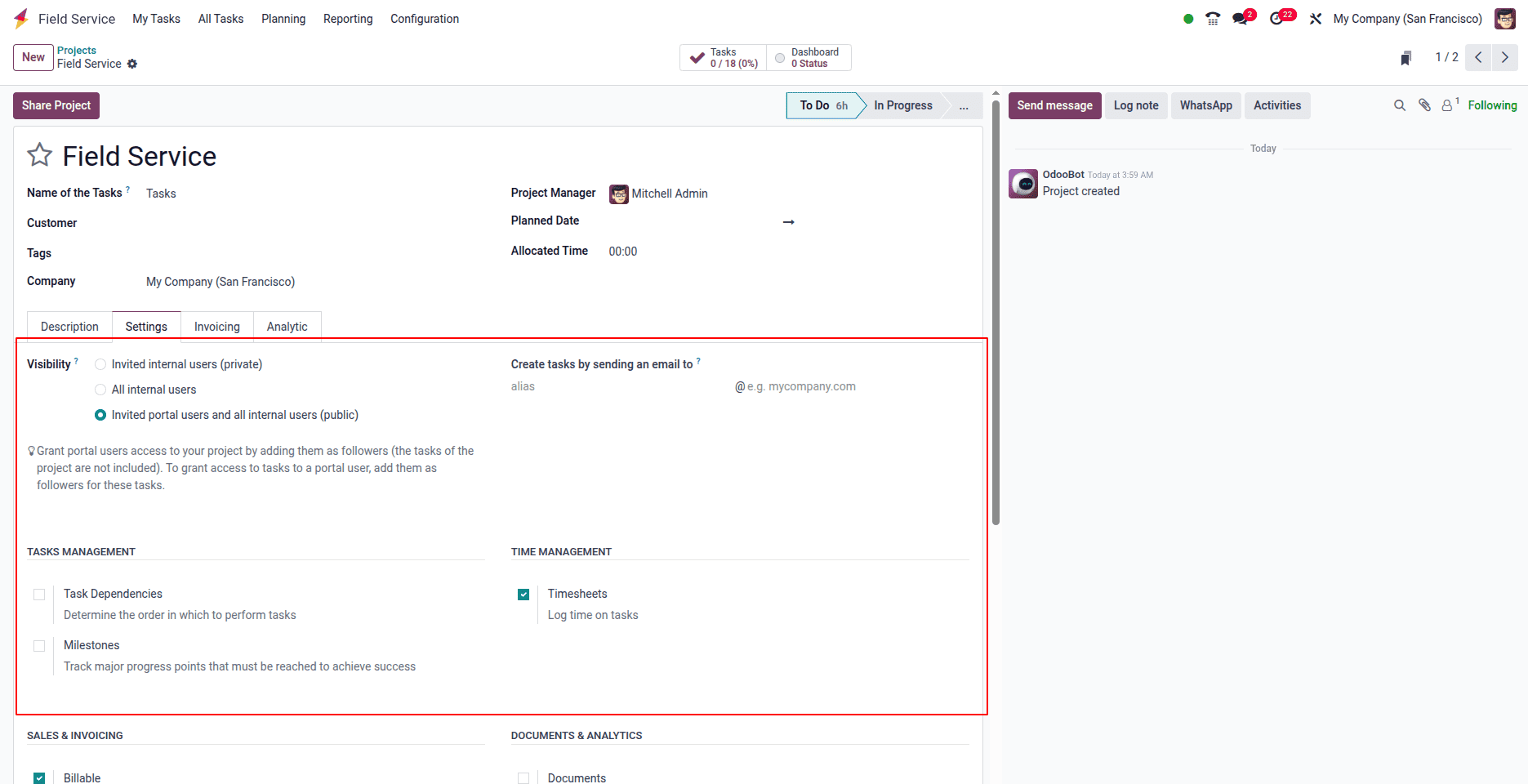The width and height of the screenshot is (1528, 784).
Task: Open All Tasks menu
Action: tap(221, 19)
